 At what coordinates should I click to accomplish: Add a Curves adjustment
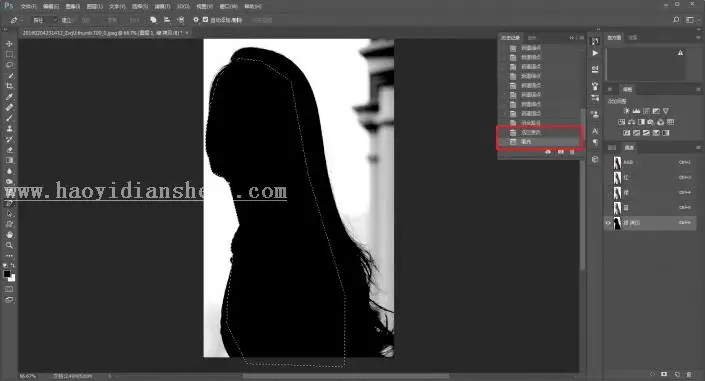[646, 111]
